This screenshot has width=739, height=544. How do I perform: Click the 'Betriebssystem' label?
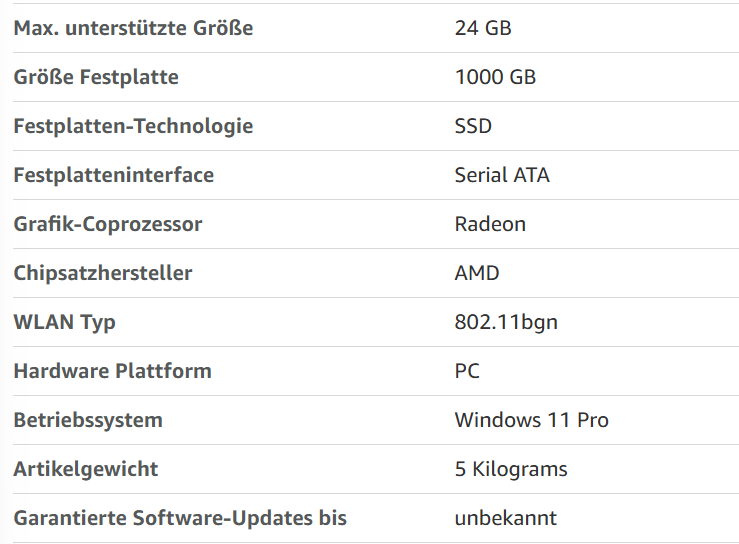coord(88,420)
